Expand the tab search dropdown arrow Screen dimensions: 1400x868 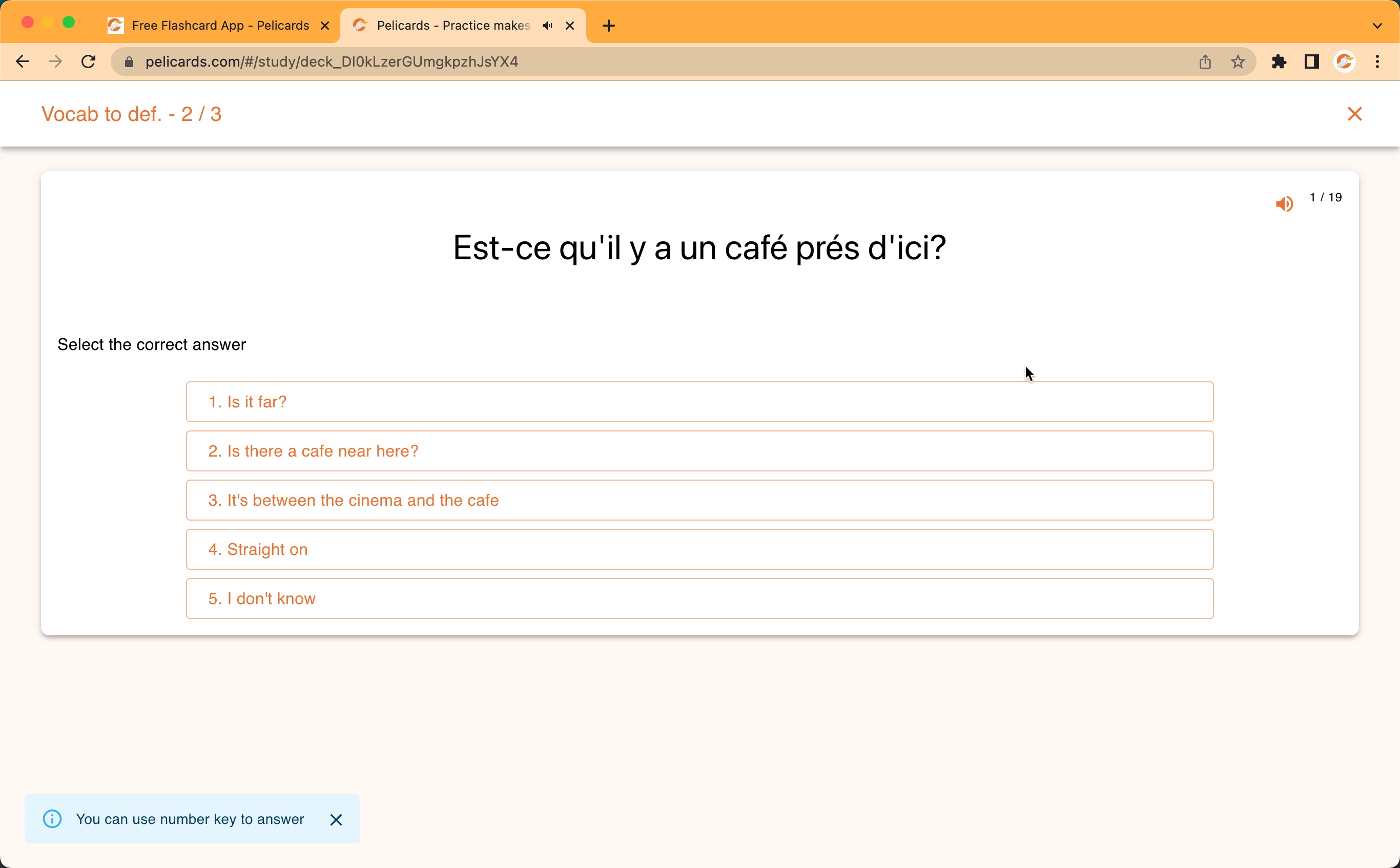[1377, 25]
